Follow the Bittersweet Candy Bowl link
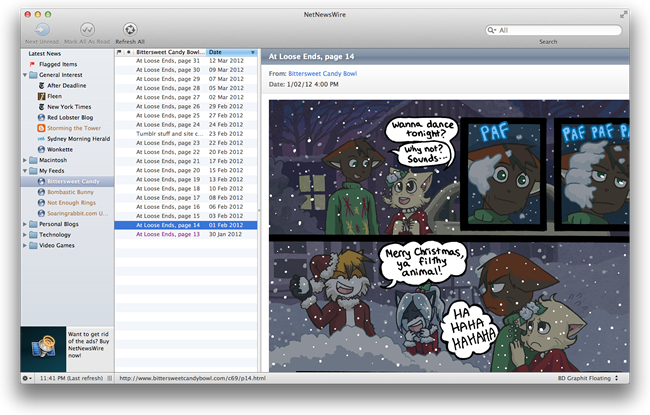 (323, 73)
